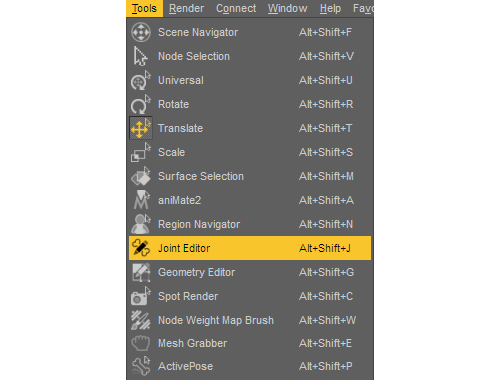500x380 pixels.
Task: Close the open Tools menu header
Action: (x=144, y=8)
